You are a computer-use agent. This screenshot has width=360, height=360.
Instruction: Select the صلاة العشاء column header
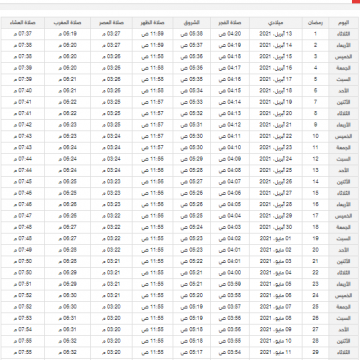(x=23, y=23)
